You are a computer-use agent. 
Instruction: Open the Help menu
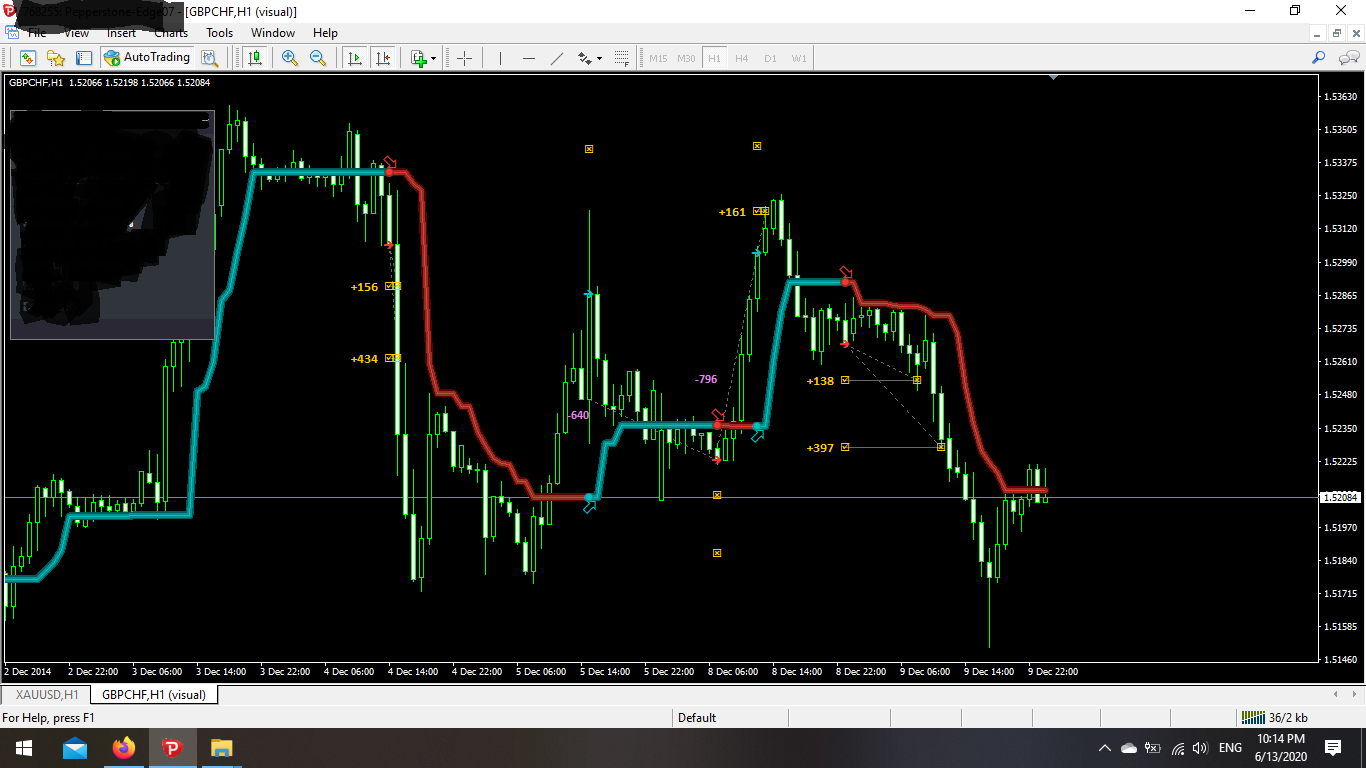(325, 33)
